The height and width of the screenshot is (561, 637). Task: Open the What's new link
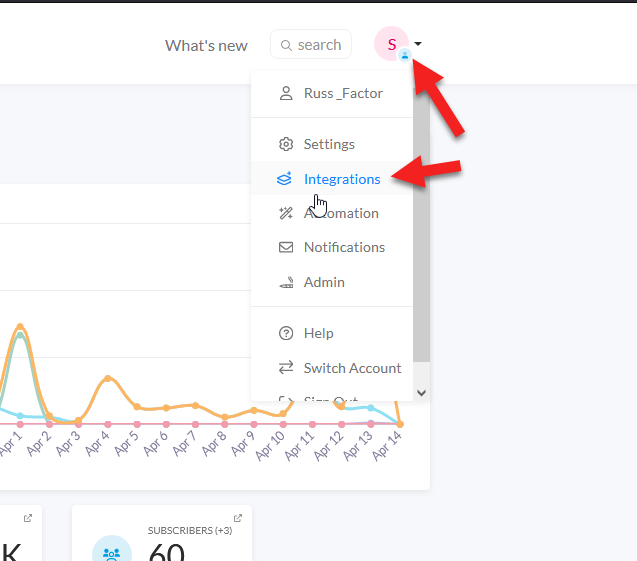[x=206, y=45]
